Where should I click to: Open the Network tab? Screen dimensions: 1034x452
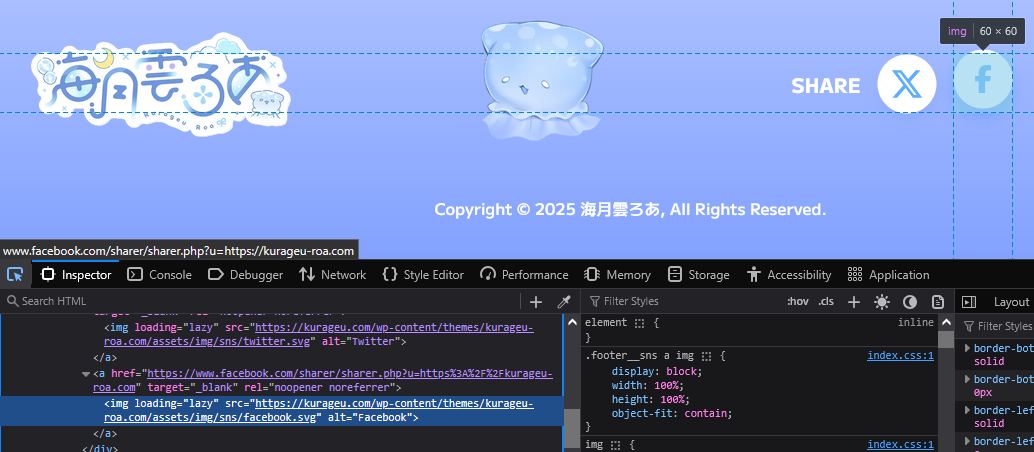[x=332, y=274]
